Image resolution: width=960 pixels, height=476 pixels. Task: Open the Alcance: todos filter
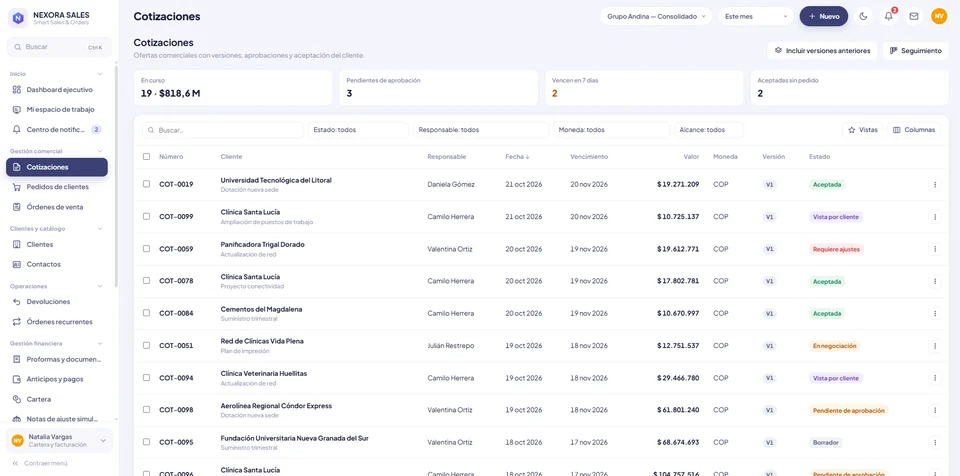[709, 130]
